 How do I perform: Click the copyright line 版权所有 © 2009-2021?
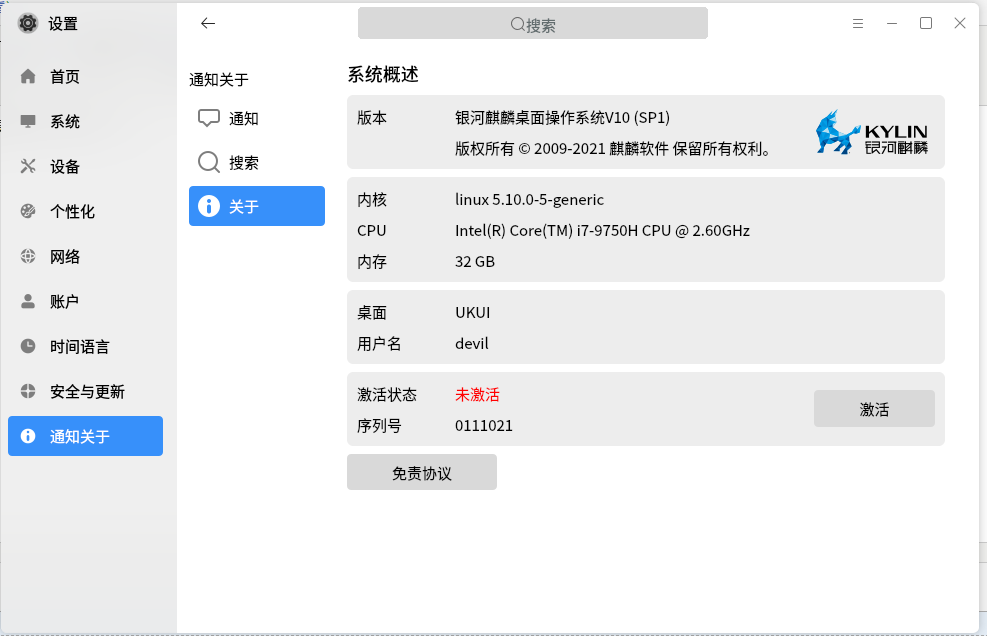click(x=612, y=149)
